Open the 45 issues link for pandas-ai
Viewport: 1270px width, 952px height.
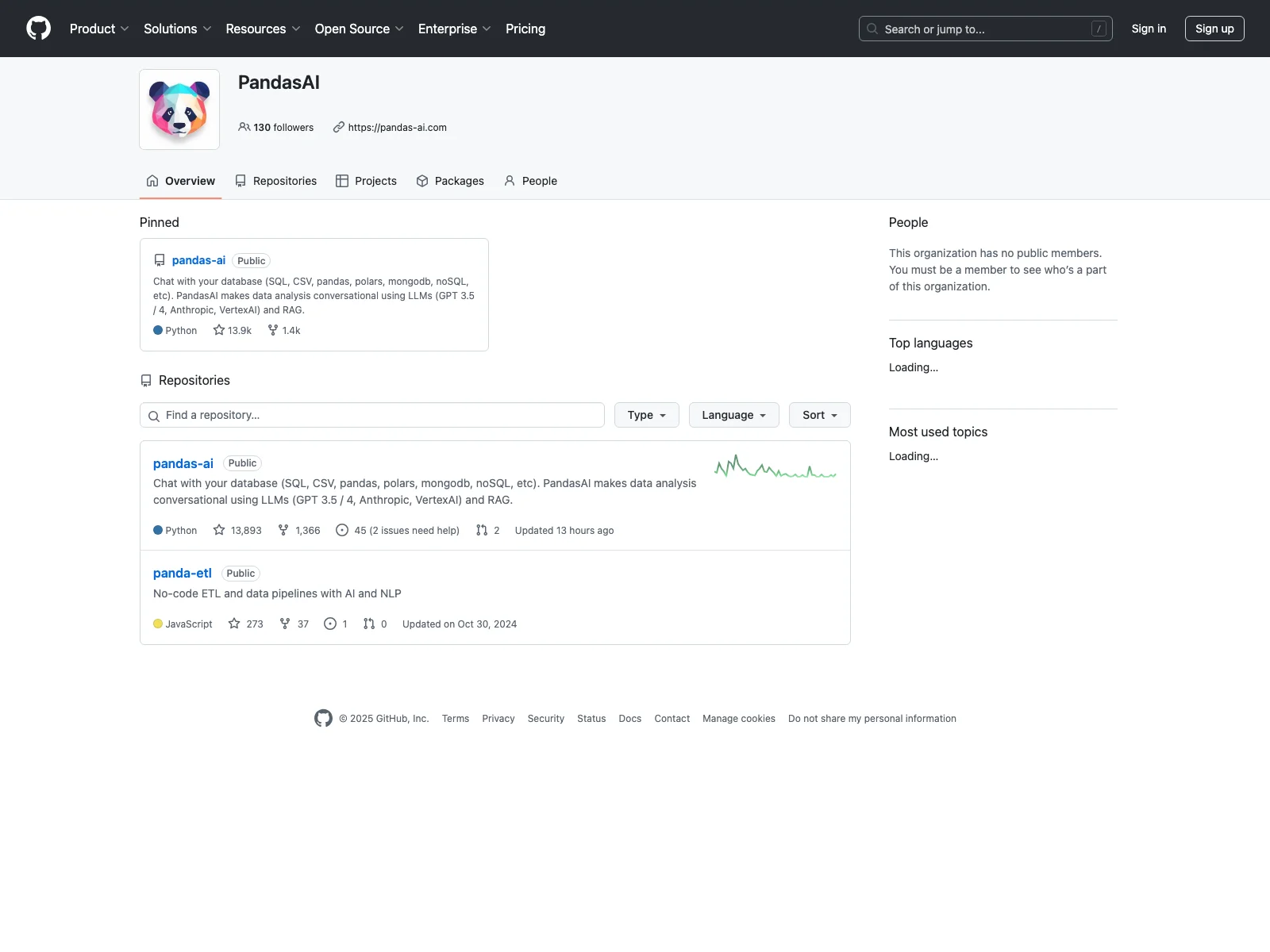coord(398,530)
